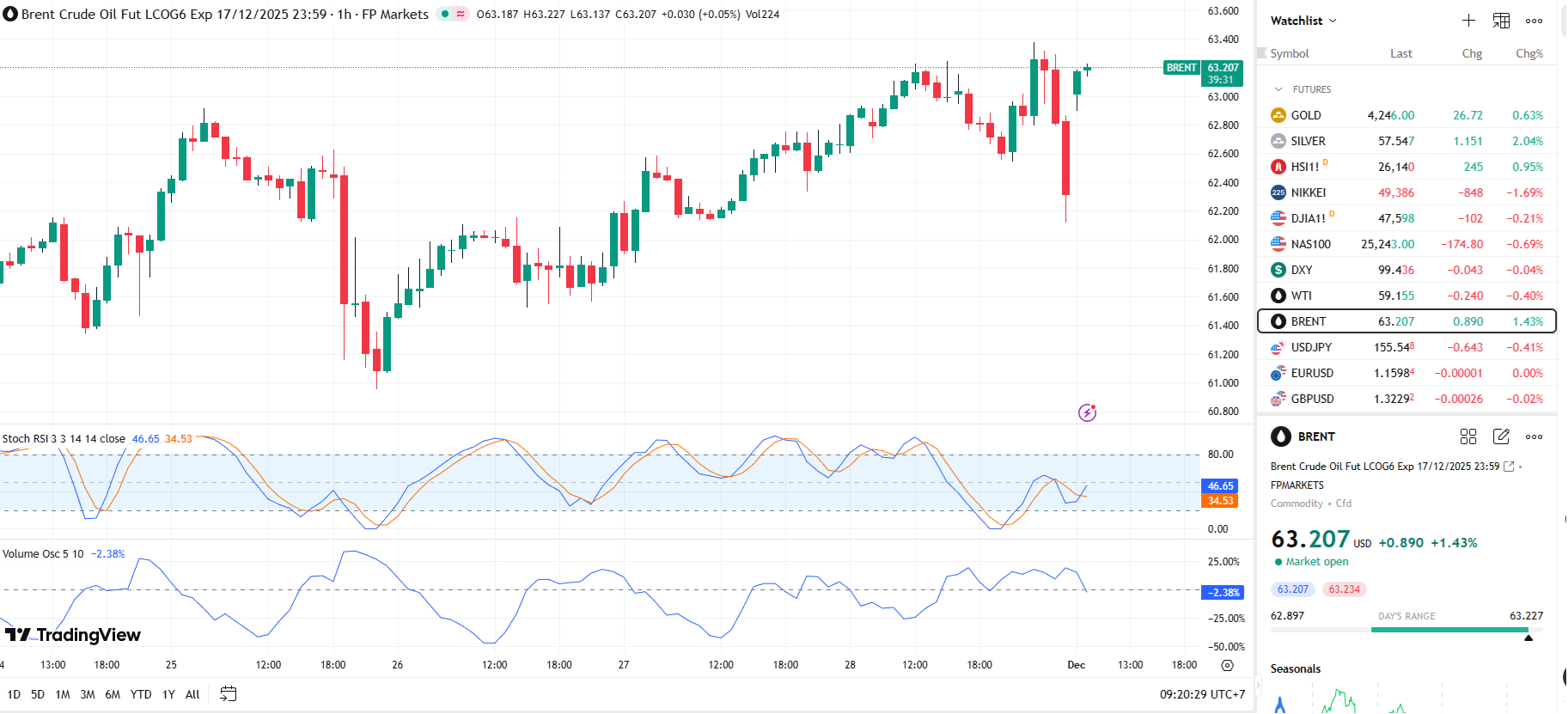
Task: Select the 1M time range
Action: 62,694
